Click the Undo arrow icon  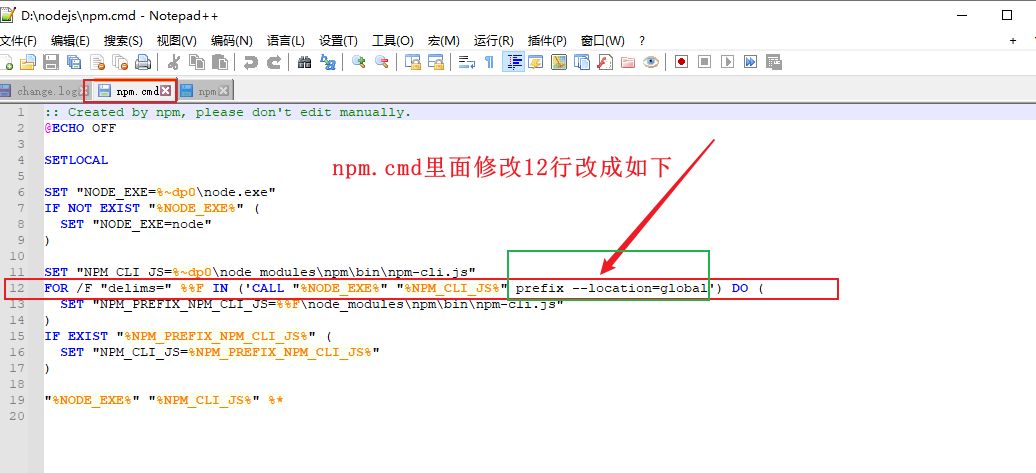(x=250, y=62)
